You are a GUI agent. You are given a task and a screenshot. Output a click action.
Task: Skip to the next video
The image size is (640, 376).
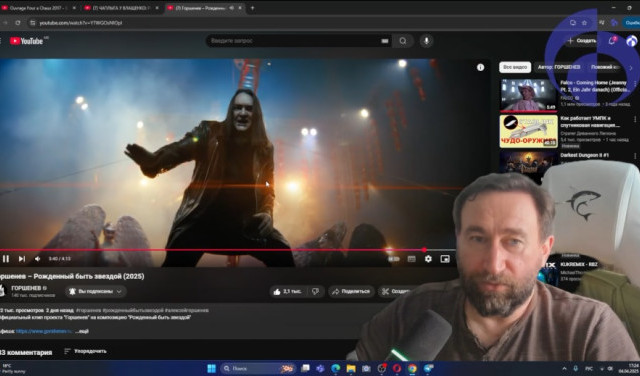coord(22,258)
